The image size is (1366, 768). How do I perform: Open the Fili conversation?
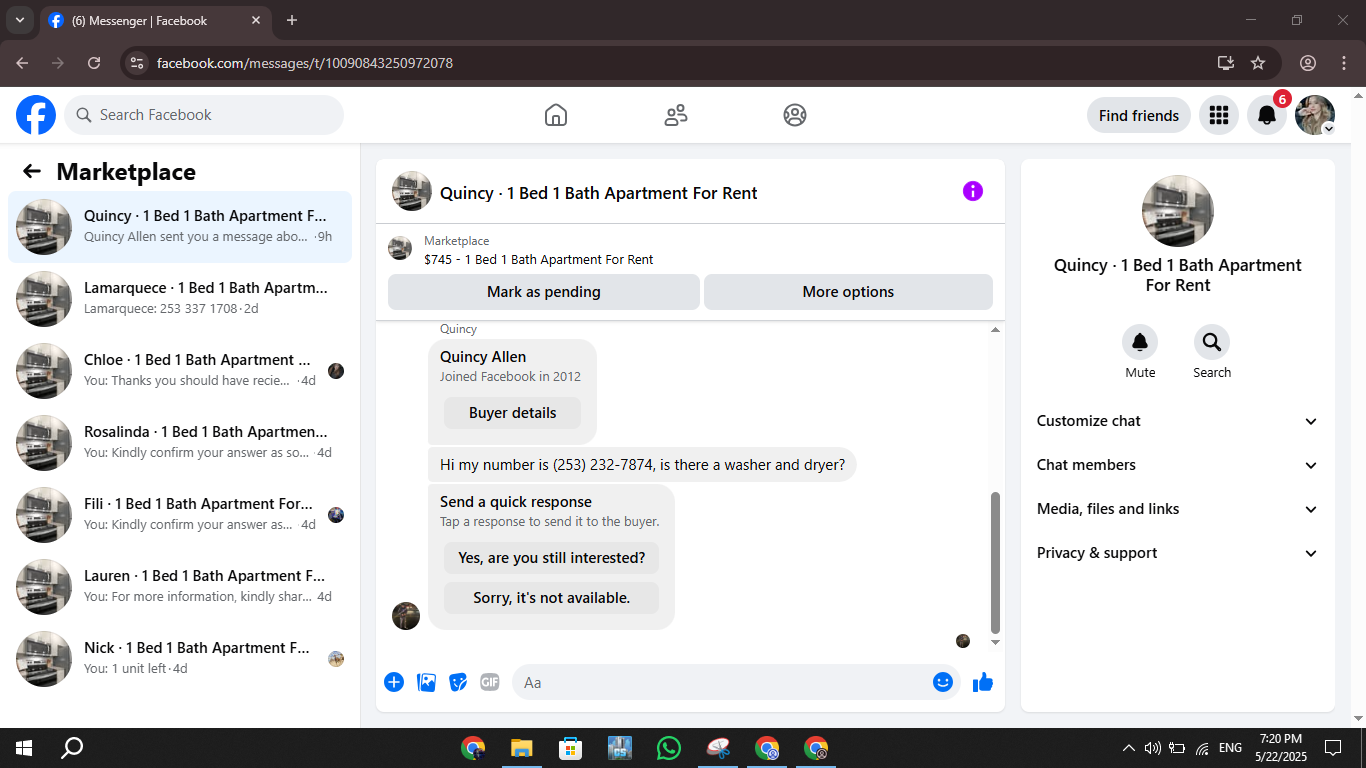click(x=180, y=515)
